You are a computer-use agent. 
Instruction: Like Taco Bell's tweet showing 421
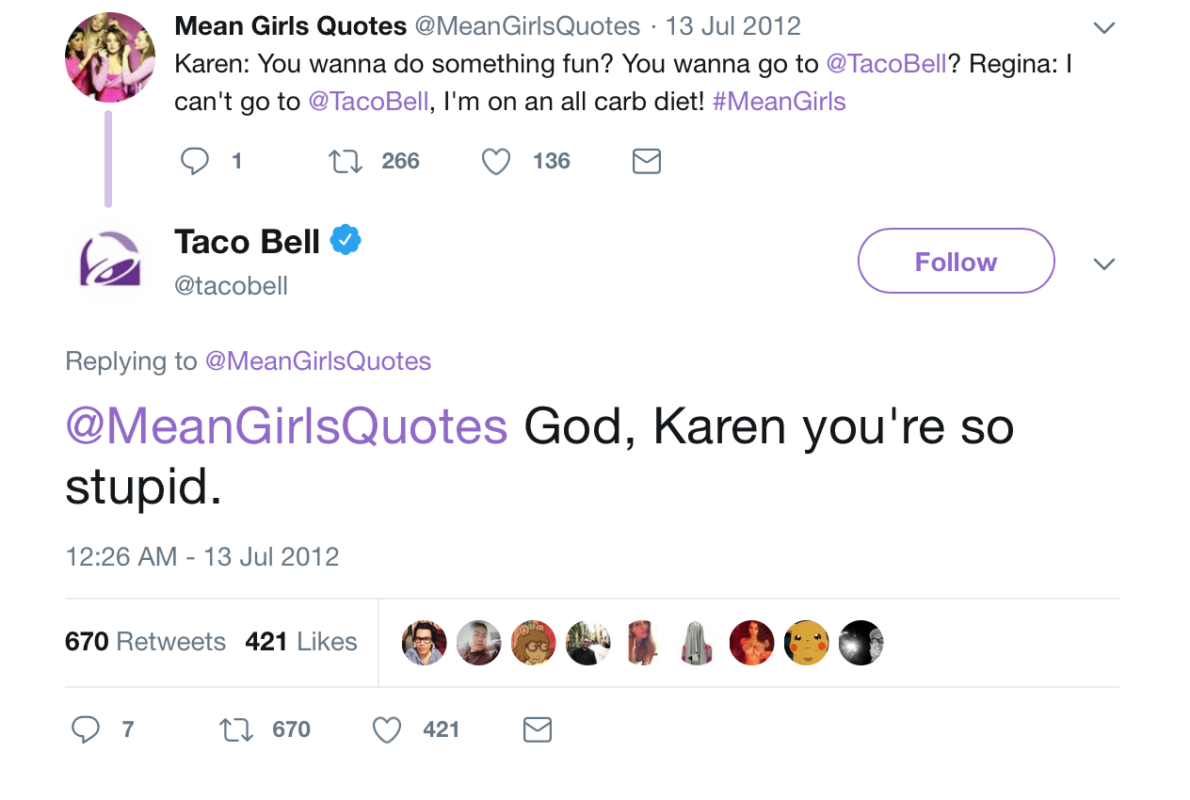387,730
